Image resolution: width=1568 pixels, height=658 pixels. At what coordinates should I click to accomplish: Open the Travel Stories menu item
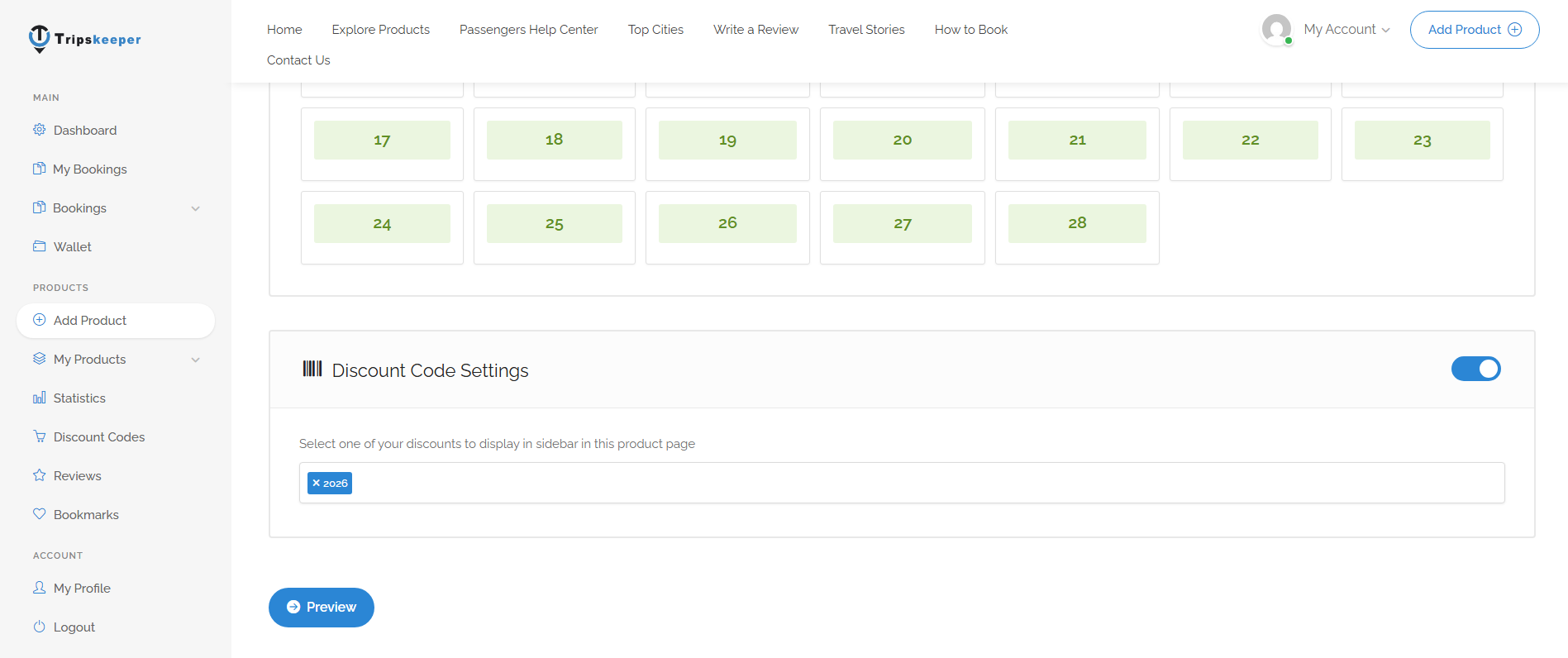(x=866, y=30)
